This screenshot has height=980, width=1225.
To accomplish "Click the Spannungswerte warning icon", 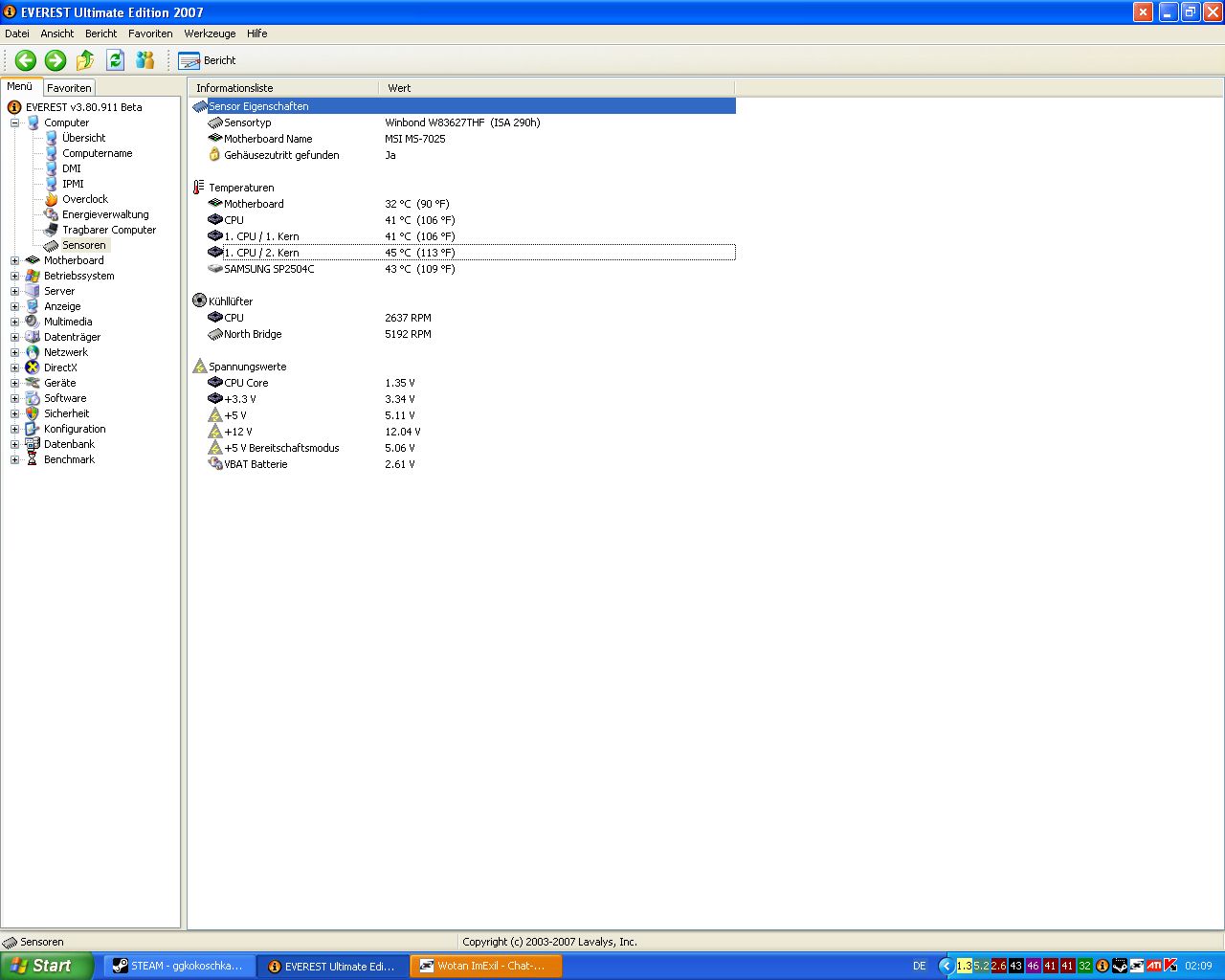I will (x=199, y=367).
